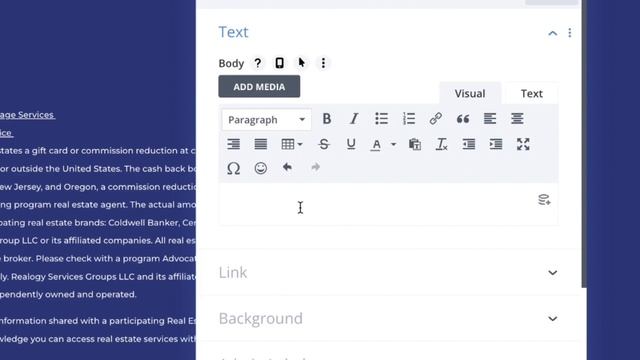Image resolution: width=640 pixels, height=360 pixels.
Task: Justify the text
Action: tap(260, 144)
